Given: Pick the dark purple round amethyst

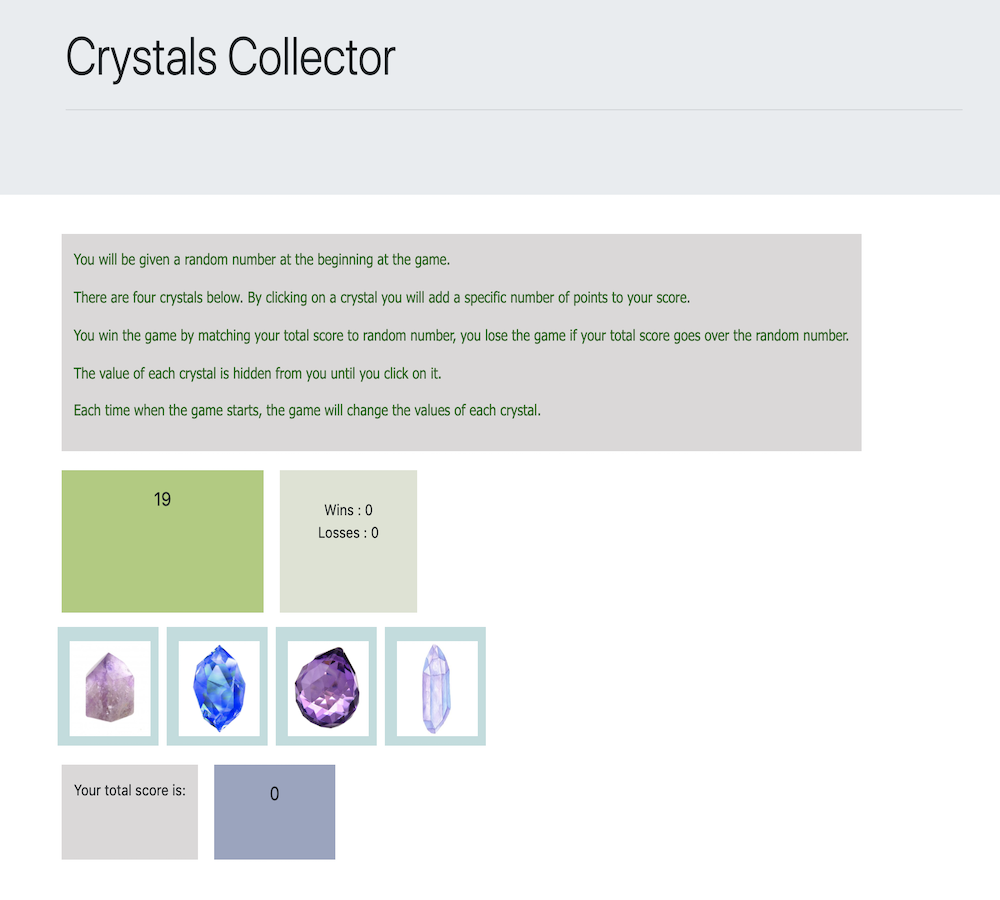Looking at the screenshot, I should coord(326,686).
